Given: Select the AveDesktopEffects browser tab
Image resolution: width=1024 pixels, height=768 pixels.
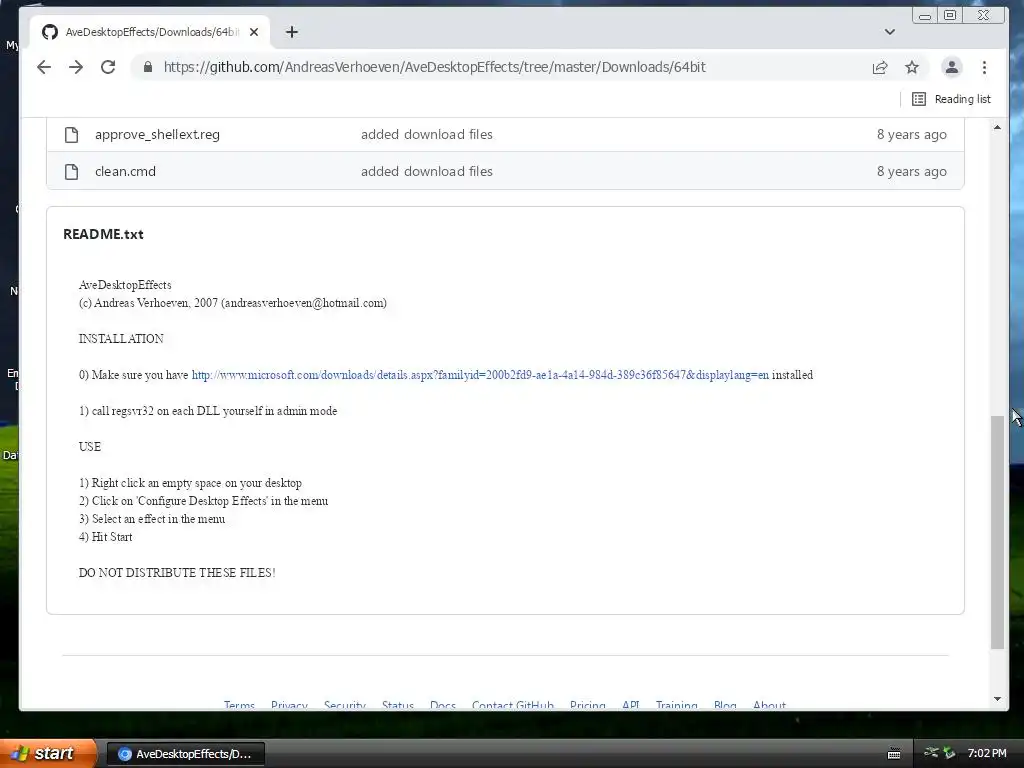Looking at the screenshot, I should pyautogui.click(x=150, y=32).
